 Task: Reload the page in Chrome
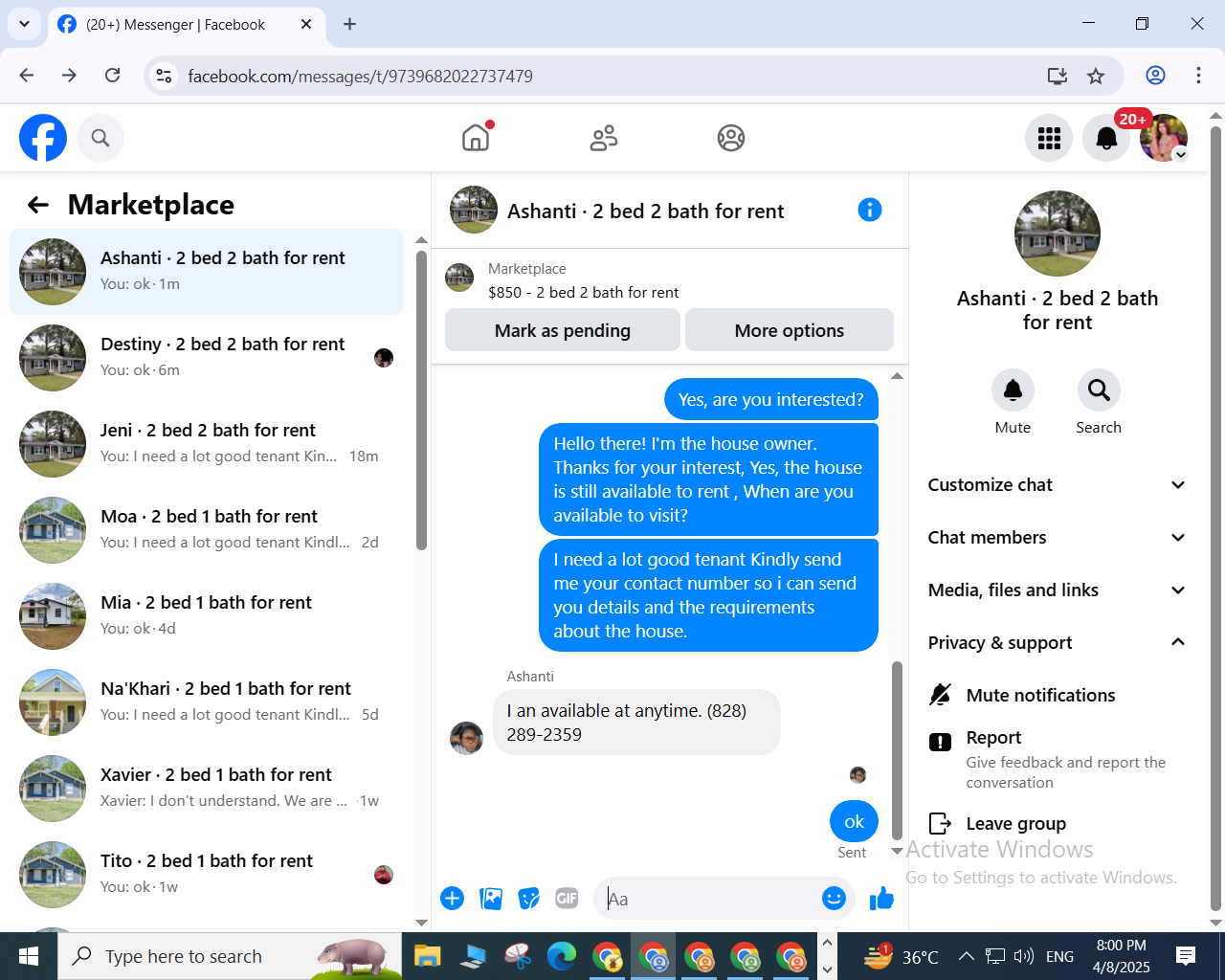[x=113, y=76]
